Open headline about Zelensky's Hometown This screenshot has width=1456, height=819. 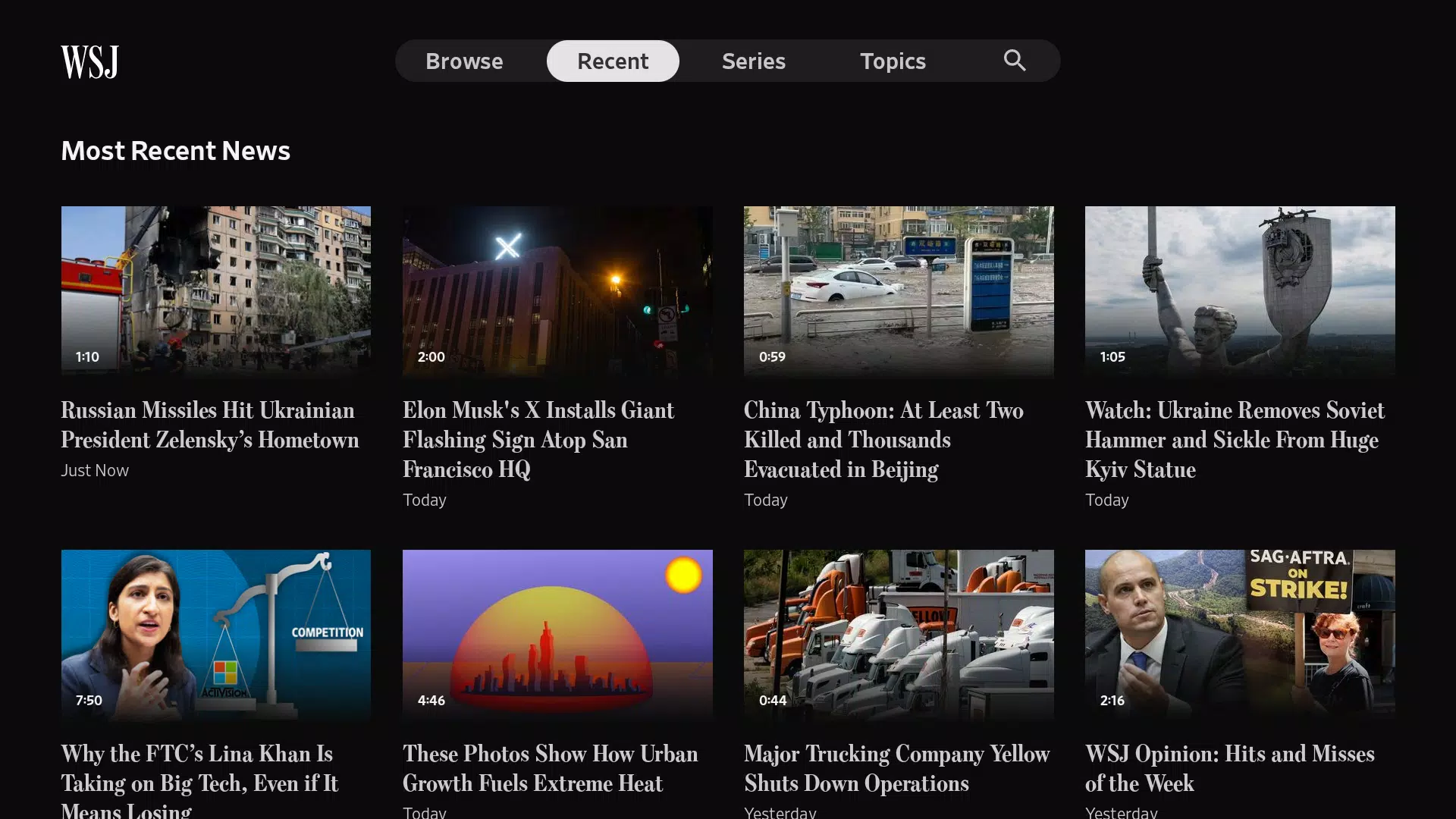(x=210, y=425)
